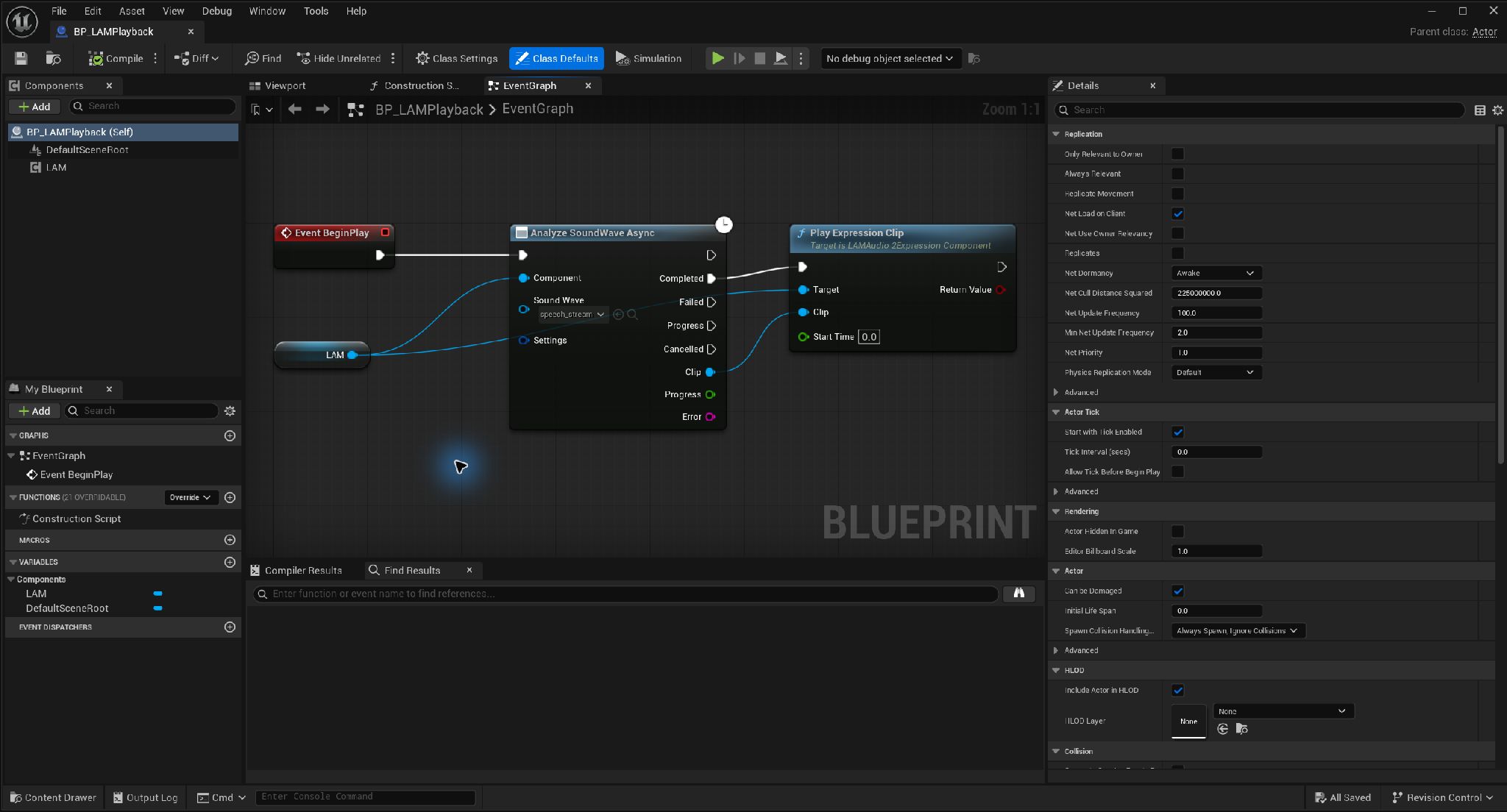Click the navigate Forward arrow in the graph
Screen dimensions: 1507x812
pos(322,109)
